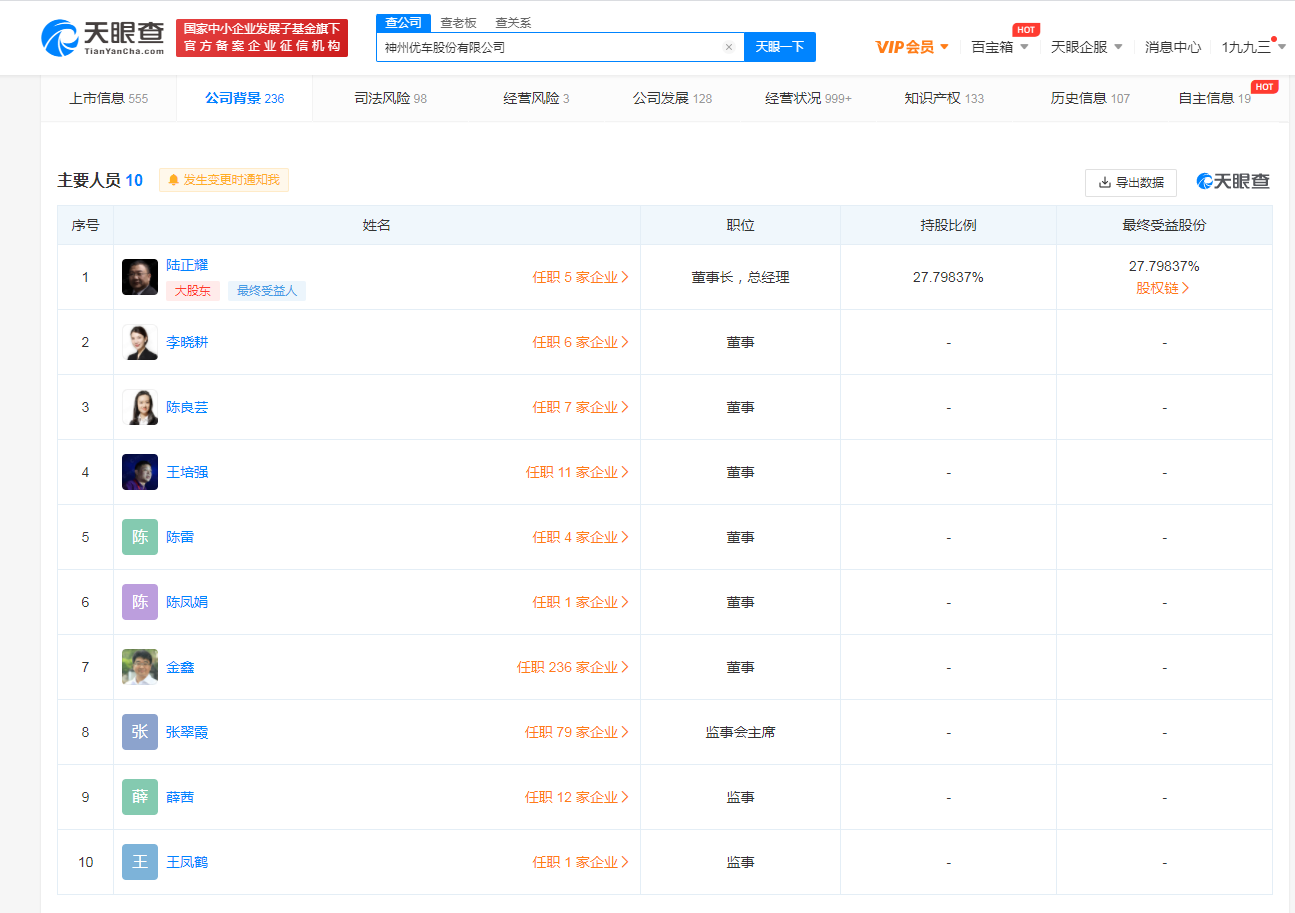The height and width of the screenshot is (913, 1295).
Task: Expand 任职 6 家企业 for 李晓耕
Action: click(x=580, y=342)
